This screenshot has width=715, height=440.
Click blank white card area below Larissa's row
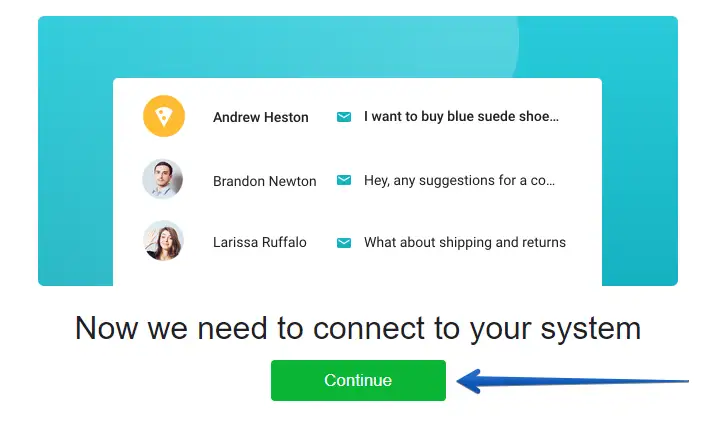[357, 273]
